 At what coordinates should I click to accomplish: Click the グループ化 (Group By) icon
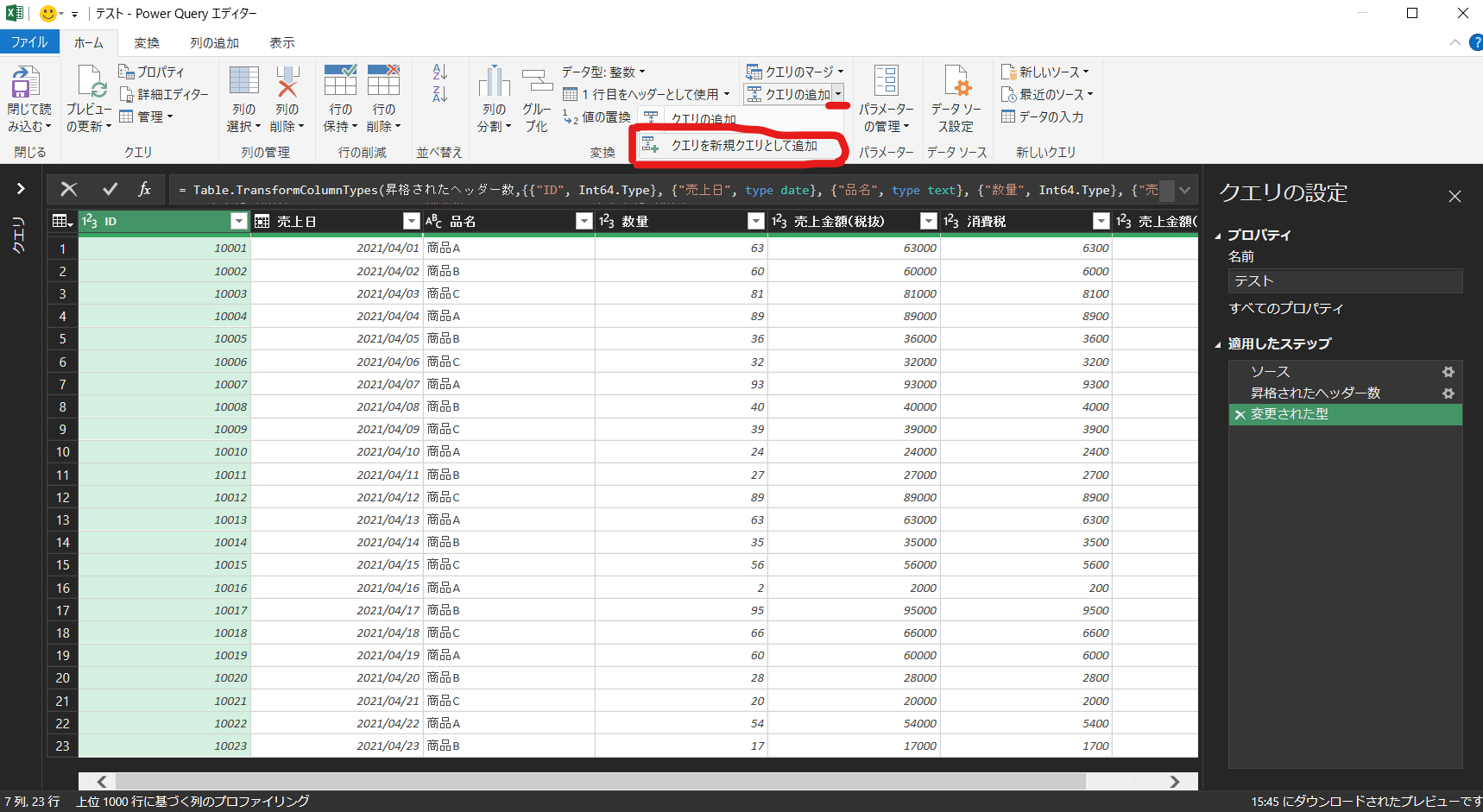tap(536, 82)
